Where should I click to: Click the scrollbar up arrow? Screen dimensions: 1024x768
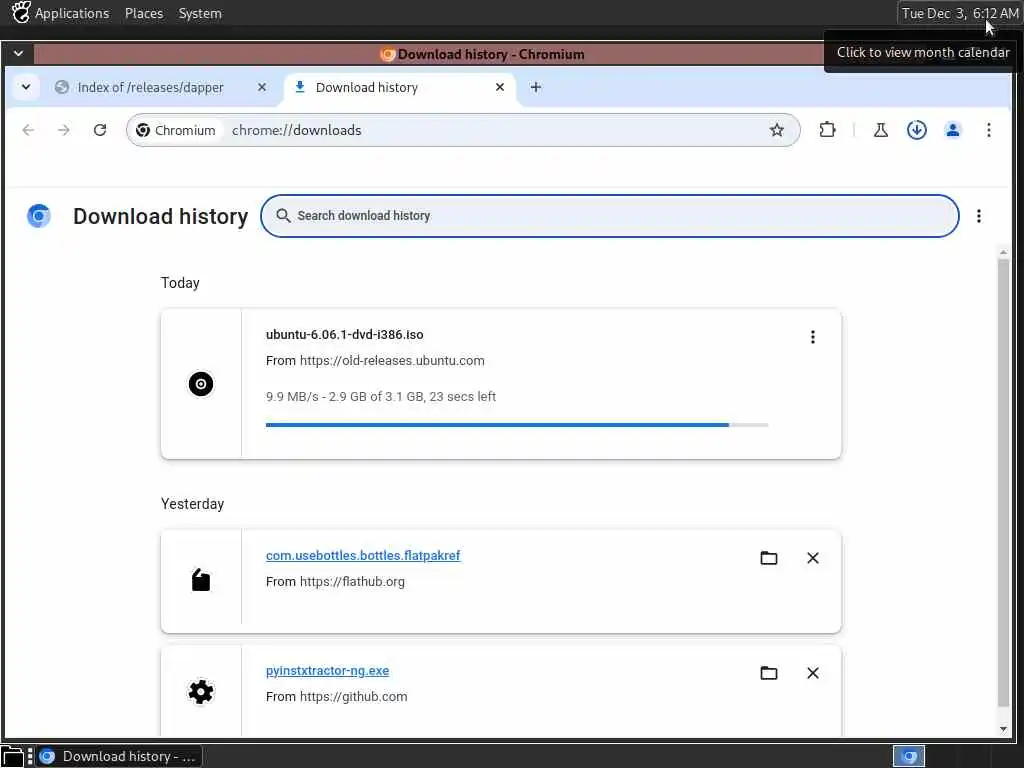[x=1003, y=252]
